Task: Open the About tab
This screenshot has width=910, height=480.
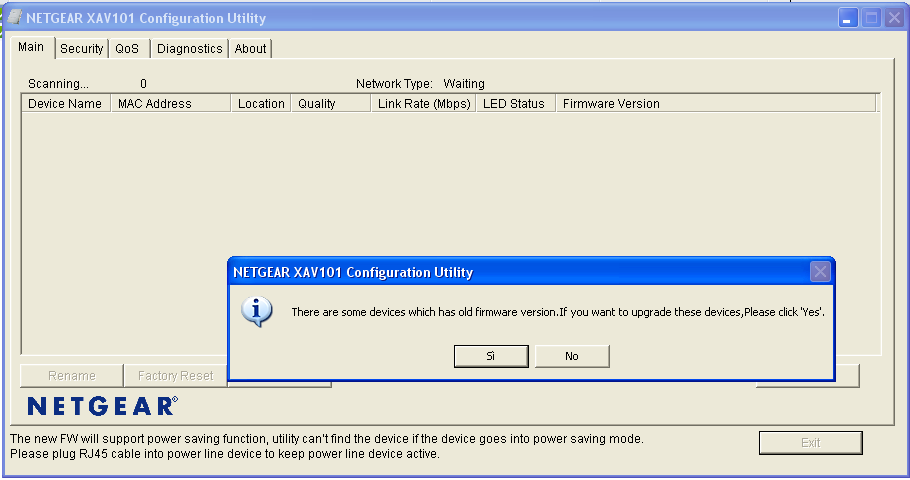Action: tap(250, 49)
